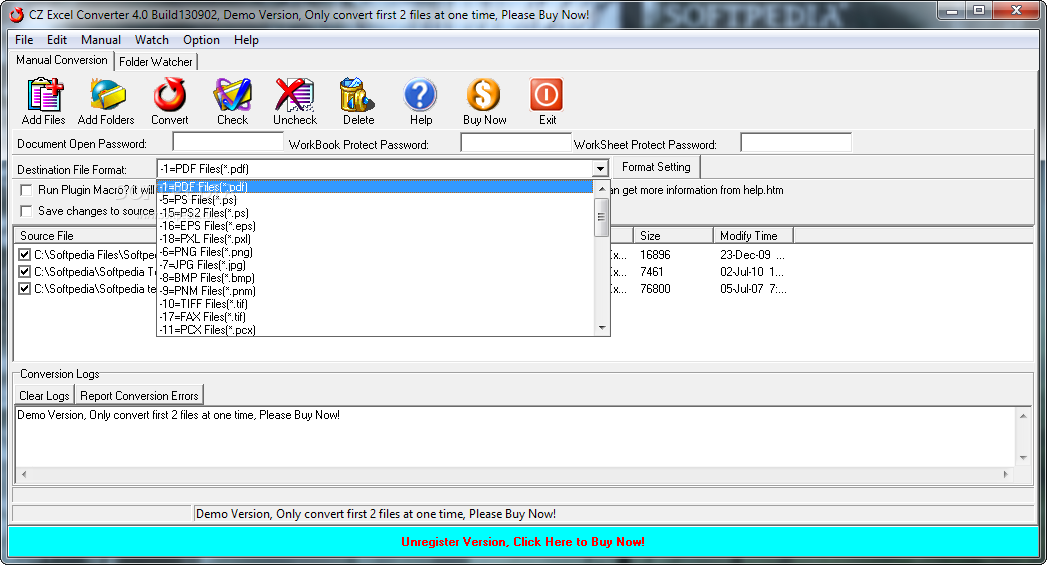Click the format list scroll up arrow
The image size is (1047, 565).
(x=602, y=189)
